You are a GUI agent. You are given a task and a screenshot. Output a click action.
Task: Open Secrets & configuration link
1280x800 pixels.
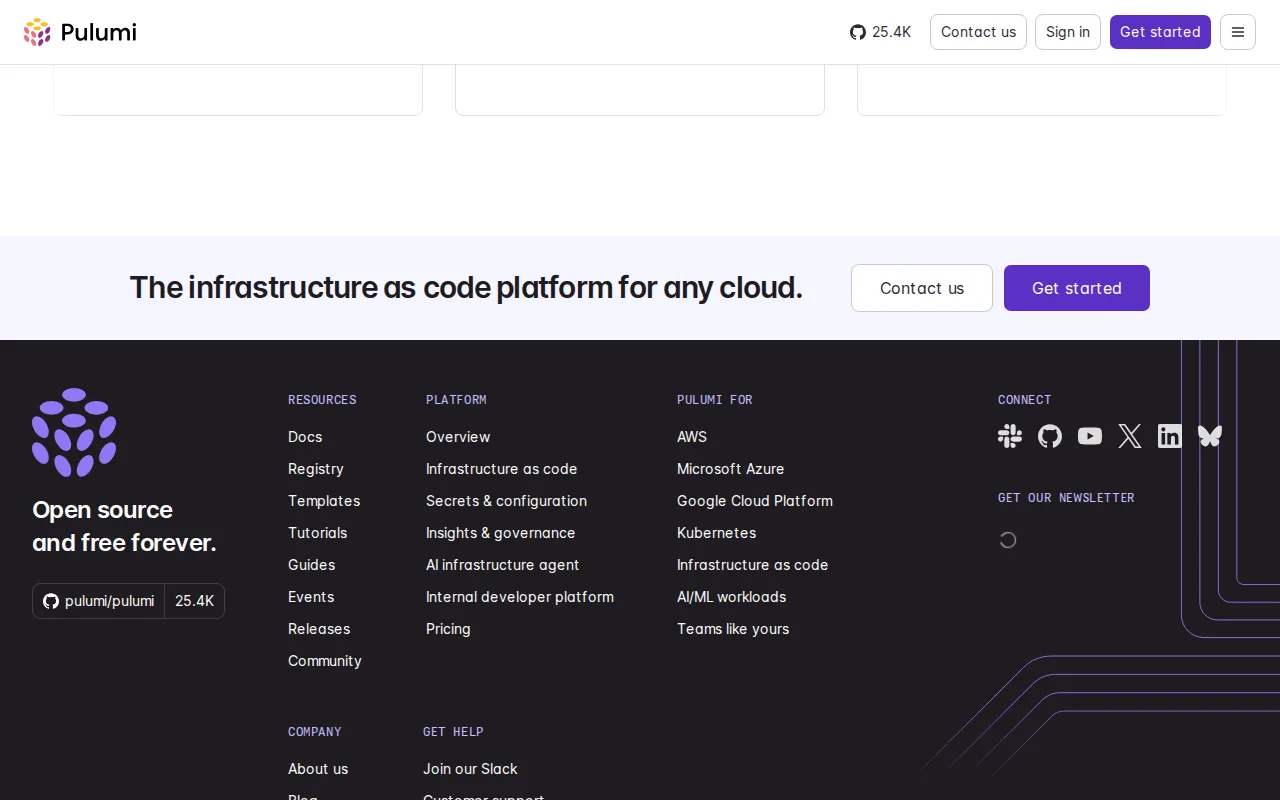[506, 501]
